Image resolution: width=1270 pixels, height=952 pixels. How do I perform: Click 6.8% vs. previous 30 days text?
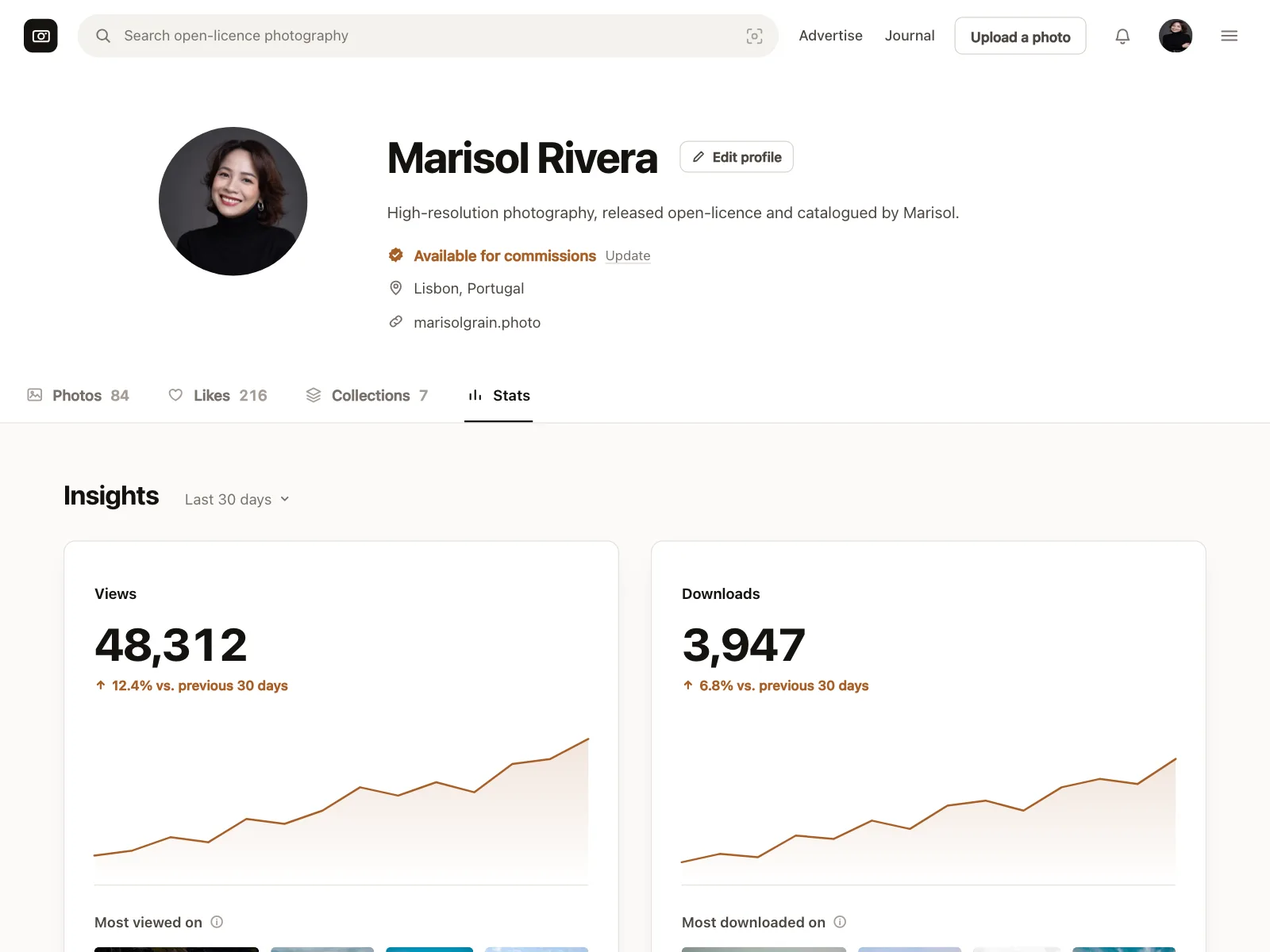coord(784,685)
